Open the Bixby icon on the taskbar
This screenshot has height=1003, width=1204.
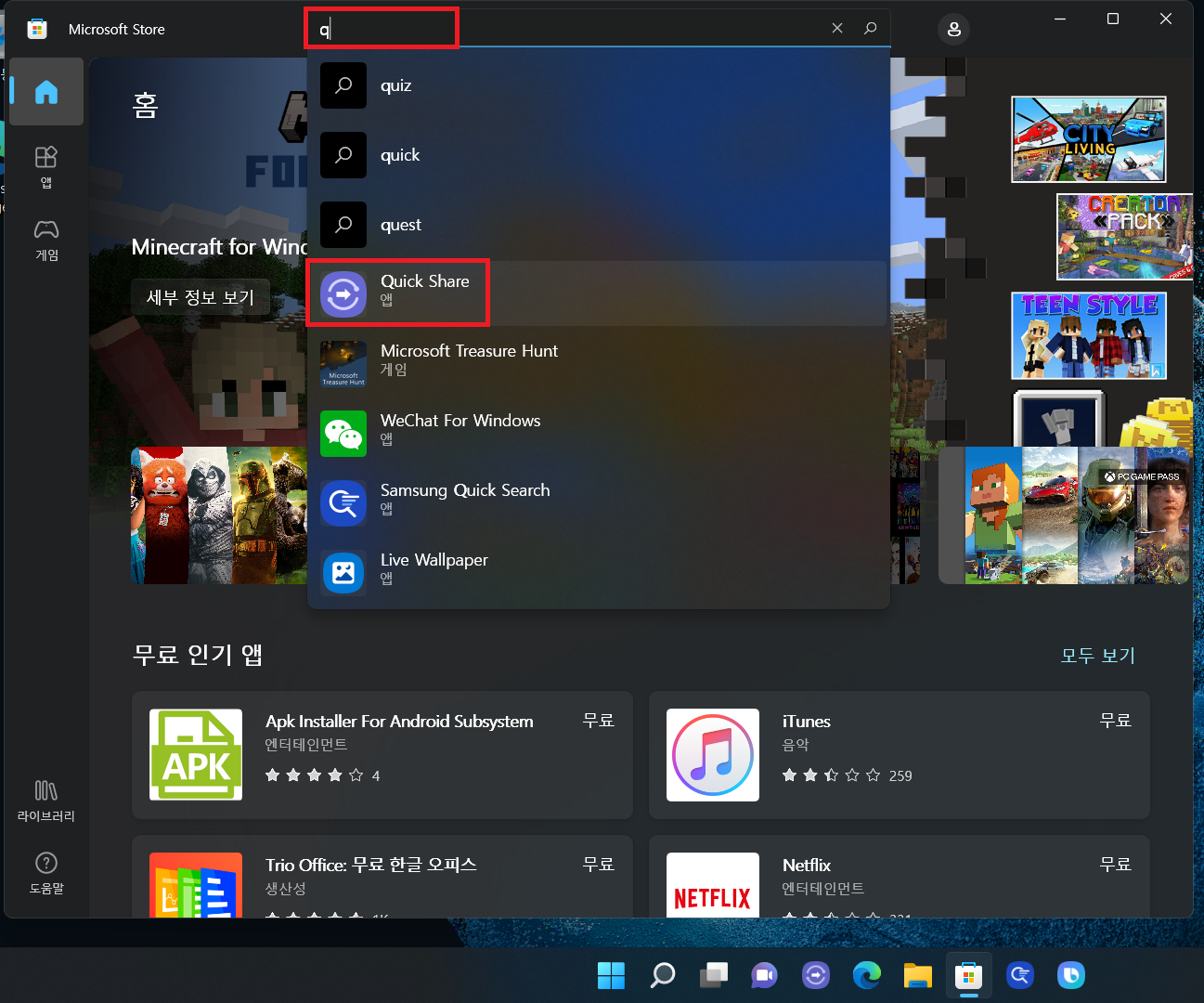pos(1070,975)
